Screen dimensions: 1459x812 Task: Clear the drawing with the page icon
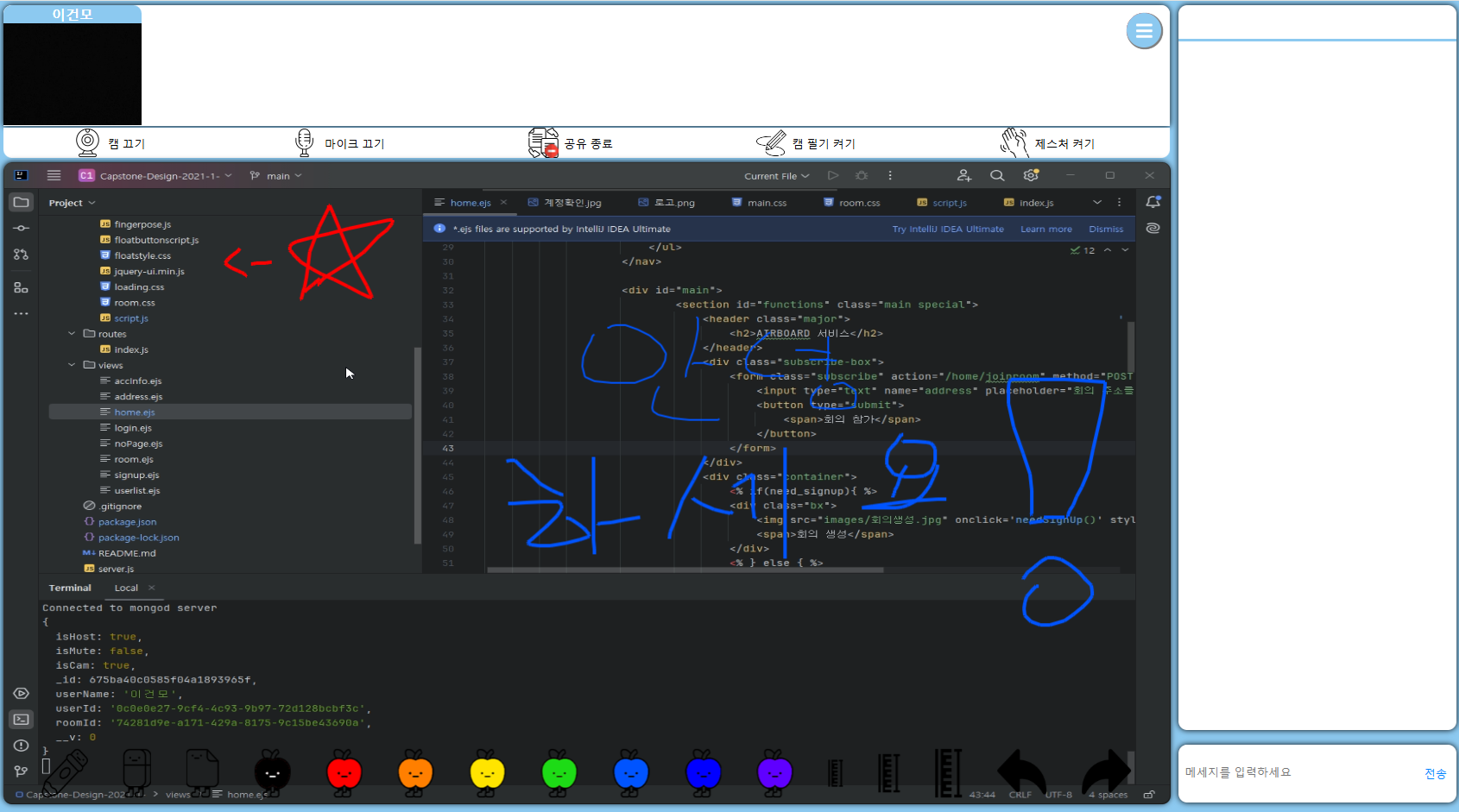202,771
